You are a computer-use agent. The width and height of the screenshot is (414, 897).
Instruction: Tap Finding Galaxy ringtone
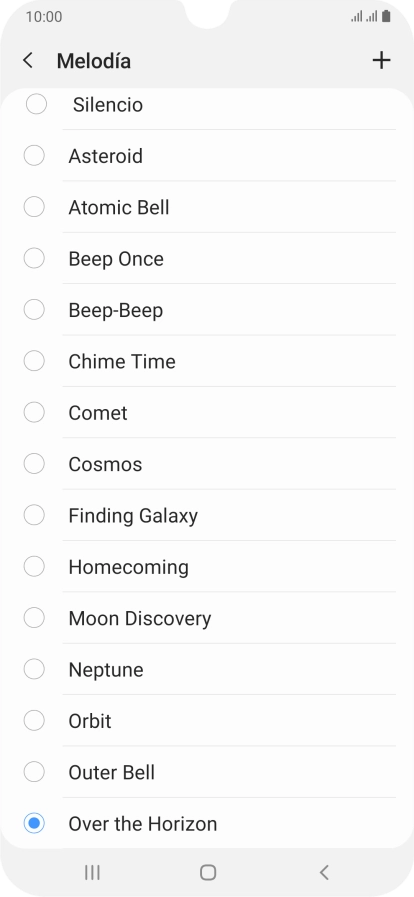point(209,515)
